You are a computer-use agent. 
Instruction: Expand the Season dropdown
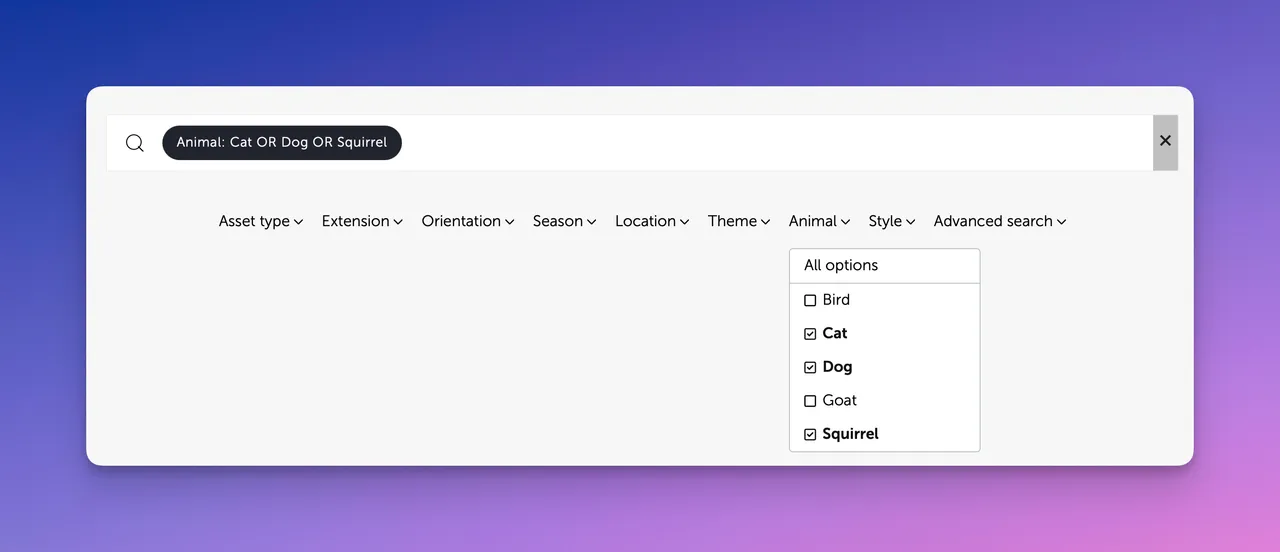tap(564, 221)
